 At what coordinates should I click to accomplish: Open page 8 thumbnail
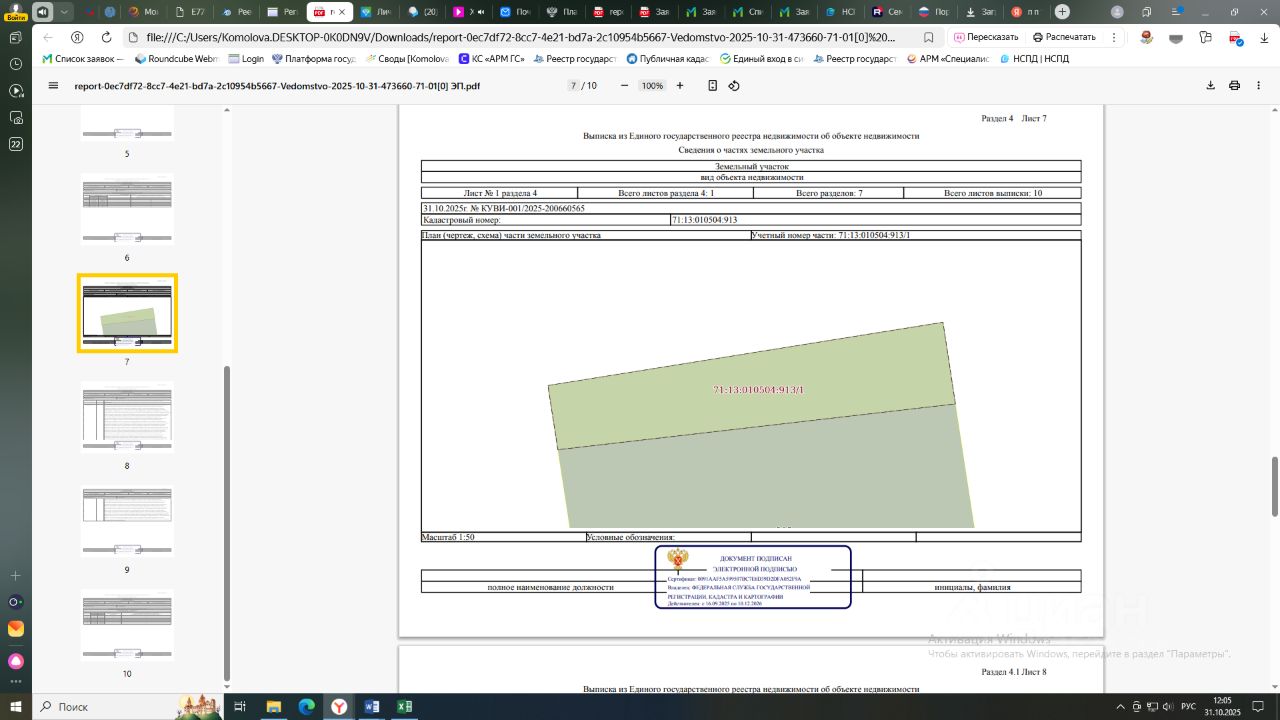(127, 417)
